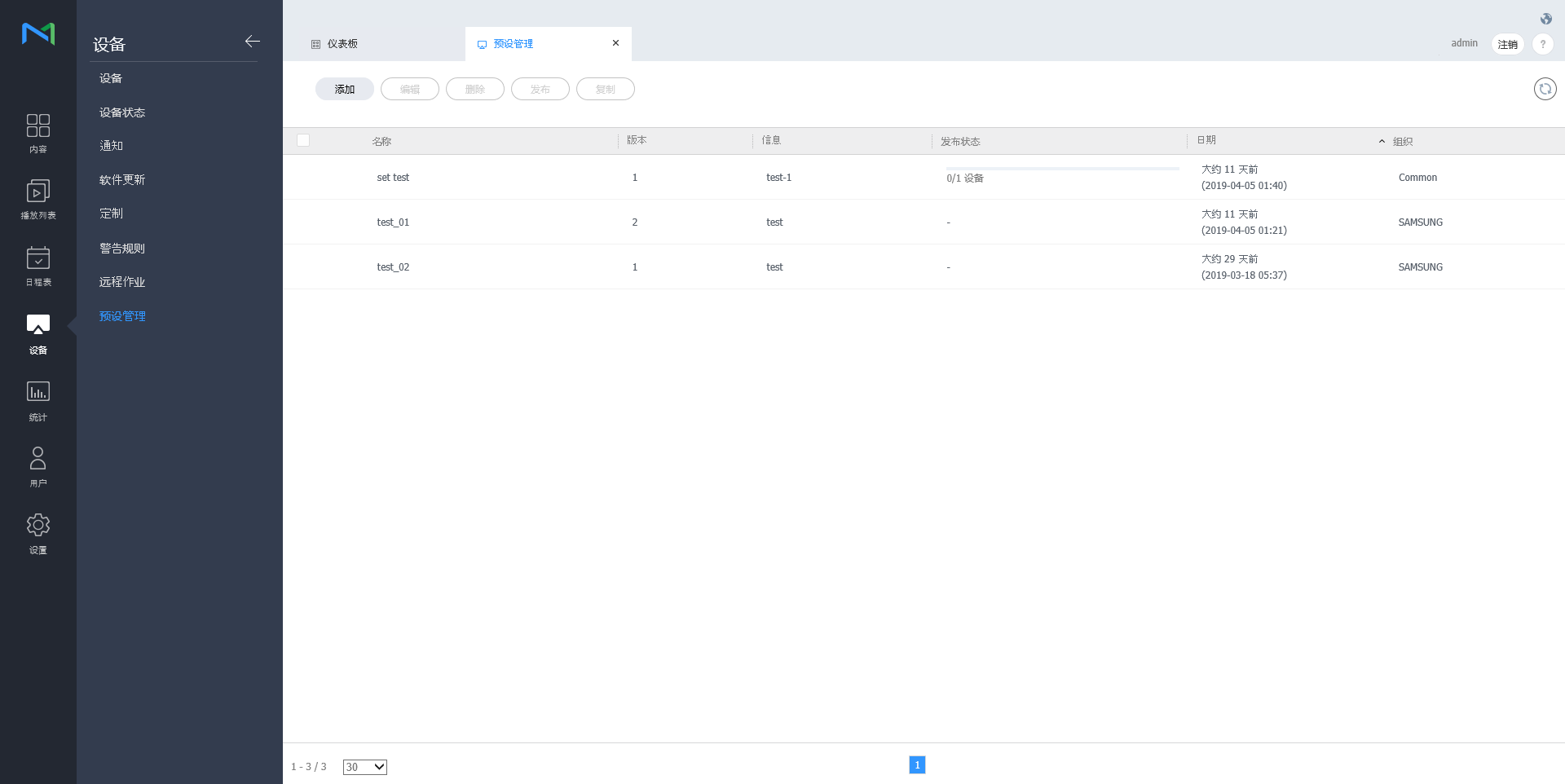Screen dimensions: 1565x784
Task: Open the page size dropdown showing 30
Action: pos(364,767)
